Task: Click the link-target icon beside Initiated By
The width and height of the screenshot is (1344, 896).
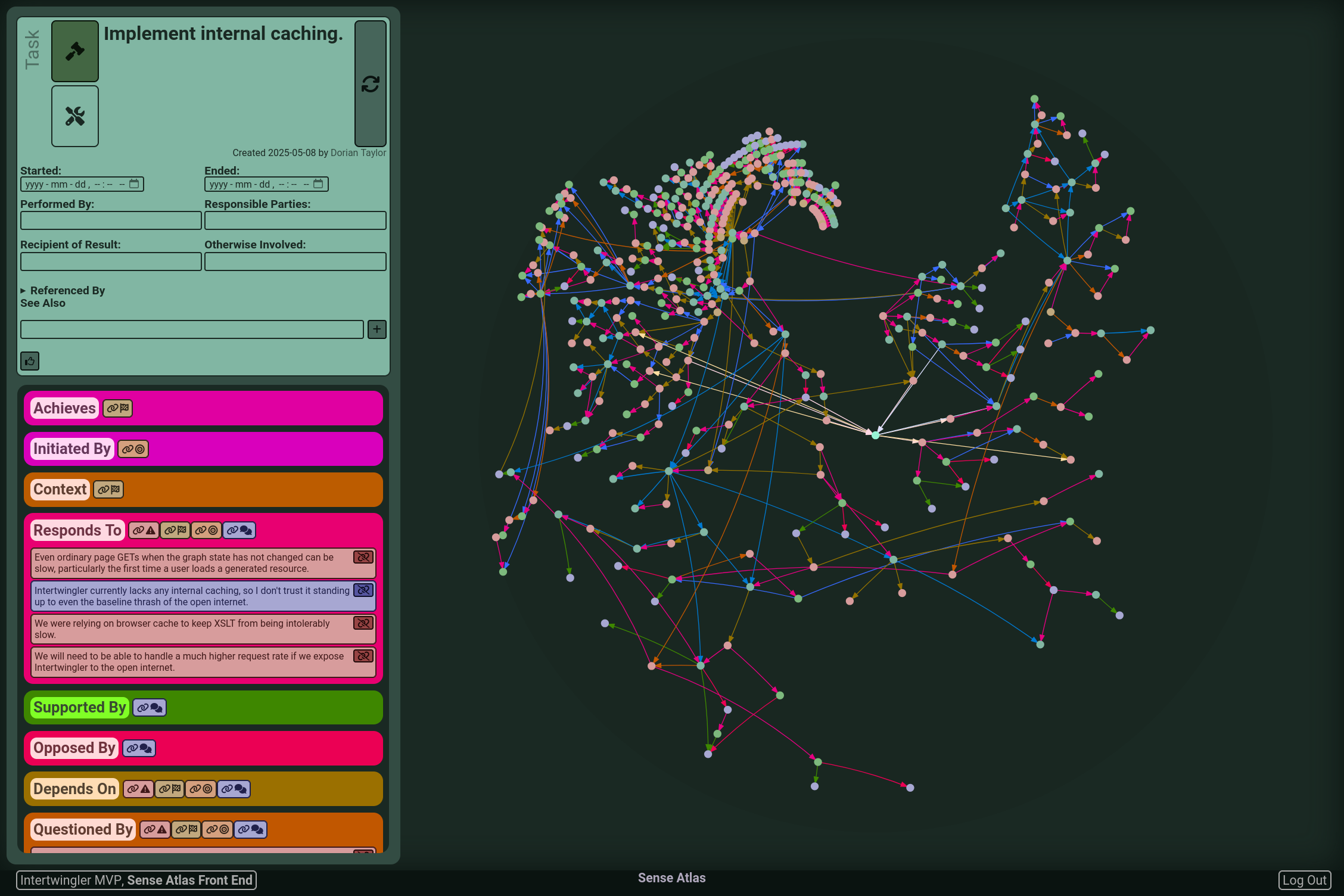Action: pos(132,449)
